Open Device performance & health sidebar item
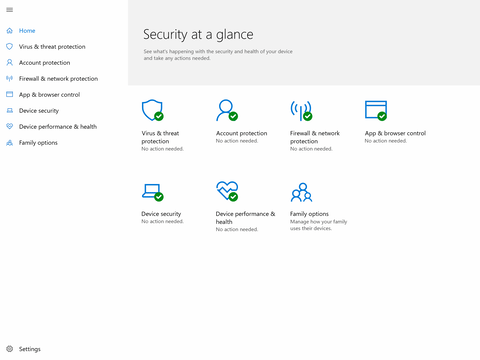Image resolution: width=480 pixels, height=360 pixels. tap(58, 127)
